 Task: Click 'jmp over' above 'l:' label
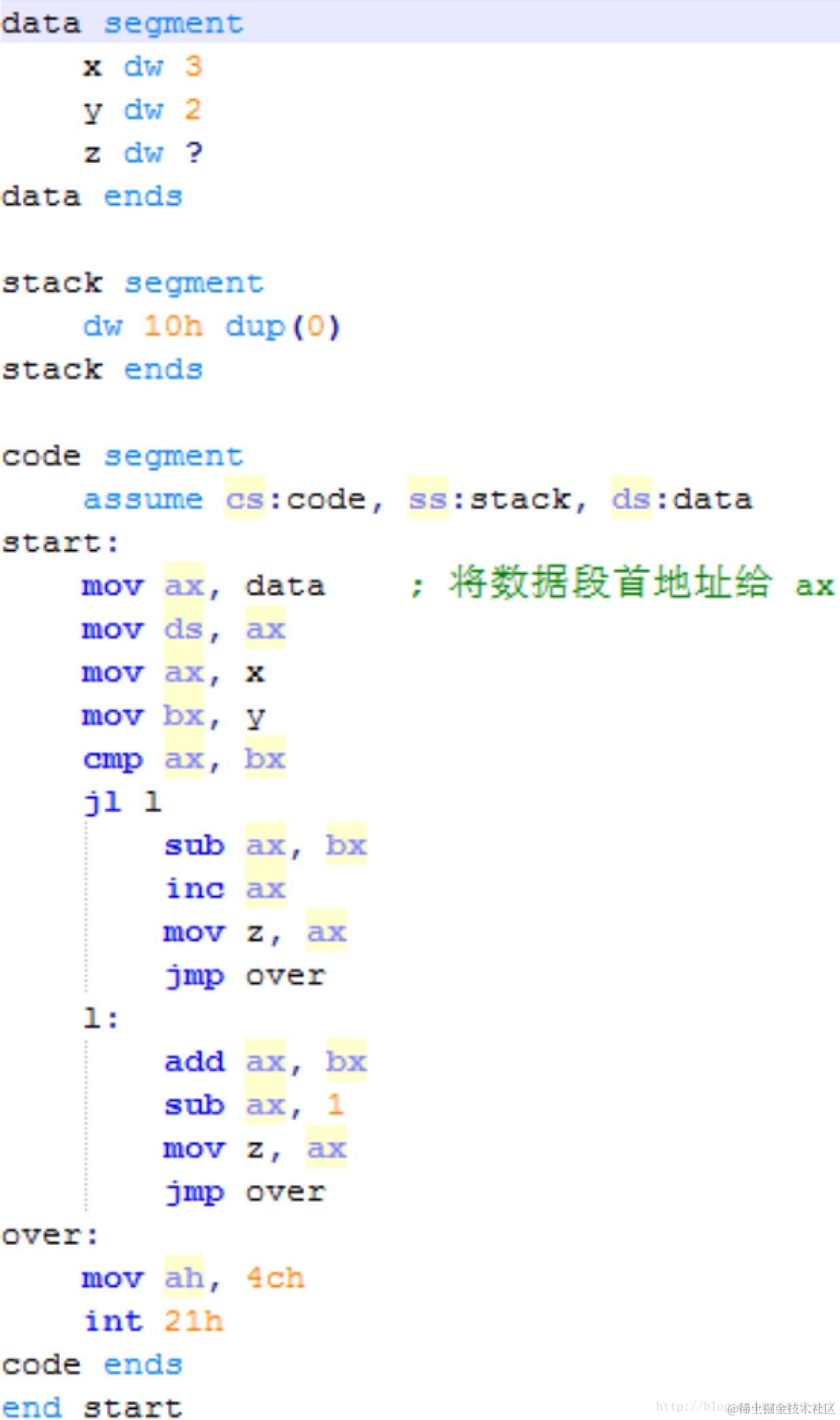(245, 977)
